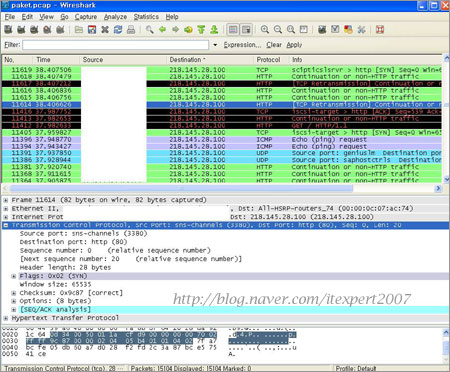The image size is (450, 372).
Task: Toggle packet list colorization
Action: pyautogui.click(x=233, y=30)
